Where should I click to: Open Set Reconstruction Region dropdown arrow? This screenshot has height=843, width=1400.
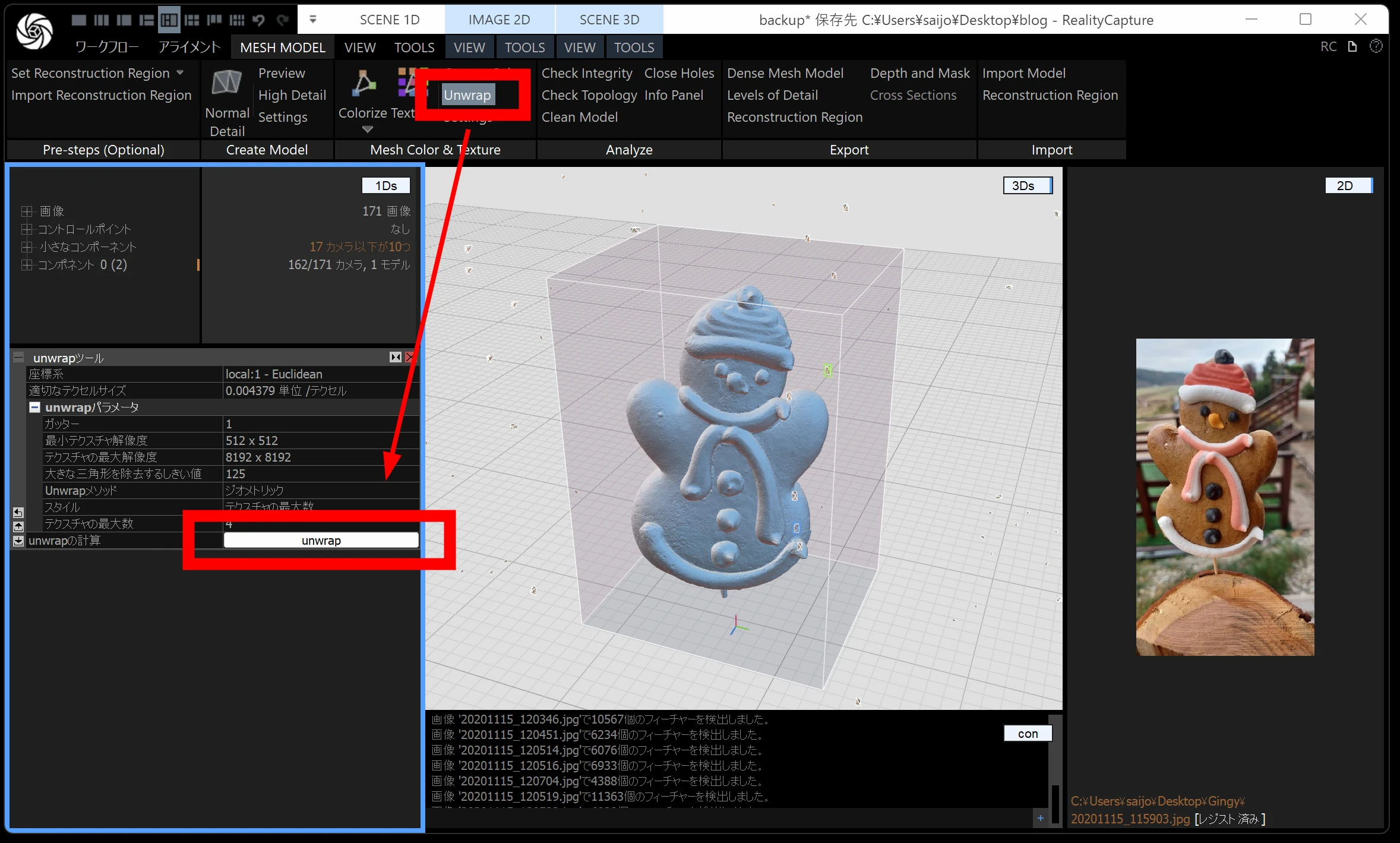pos(180,72)
